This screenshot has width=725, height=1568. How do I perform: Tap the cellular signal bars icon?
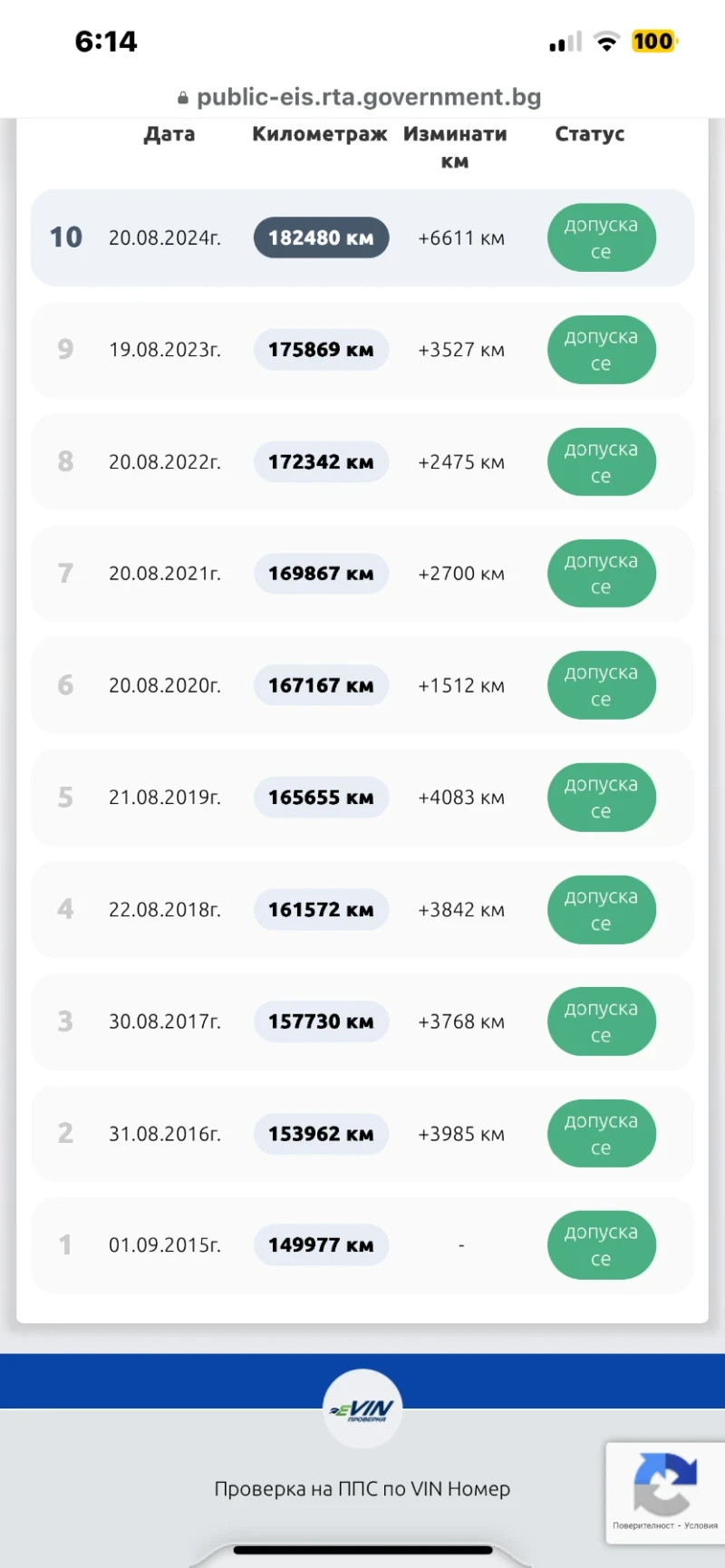point(565,43)
